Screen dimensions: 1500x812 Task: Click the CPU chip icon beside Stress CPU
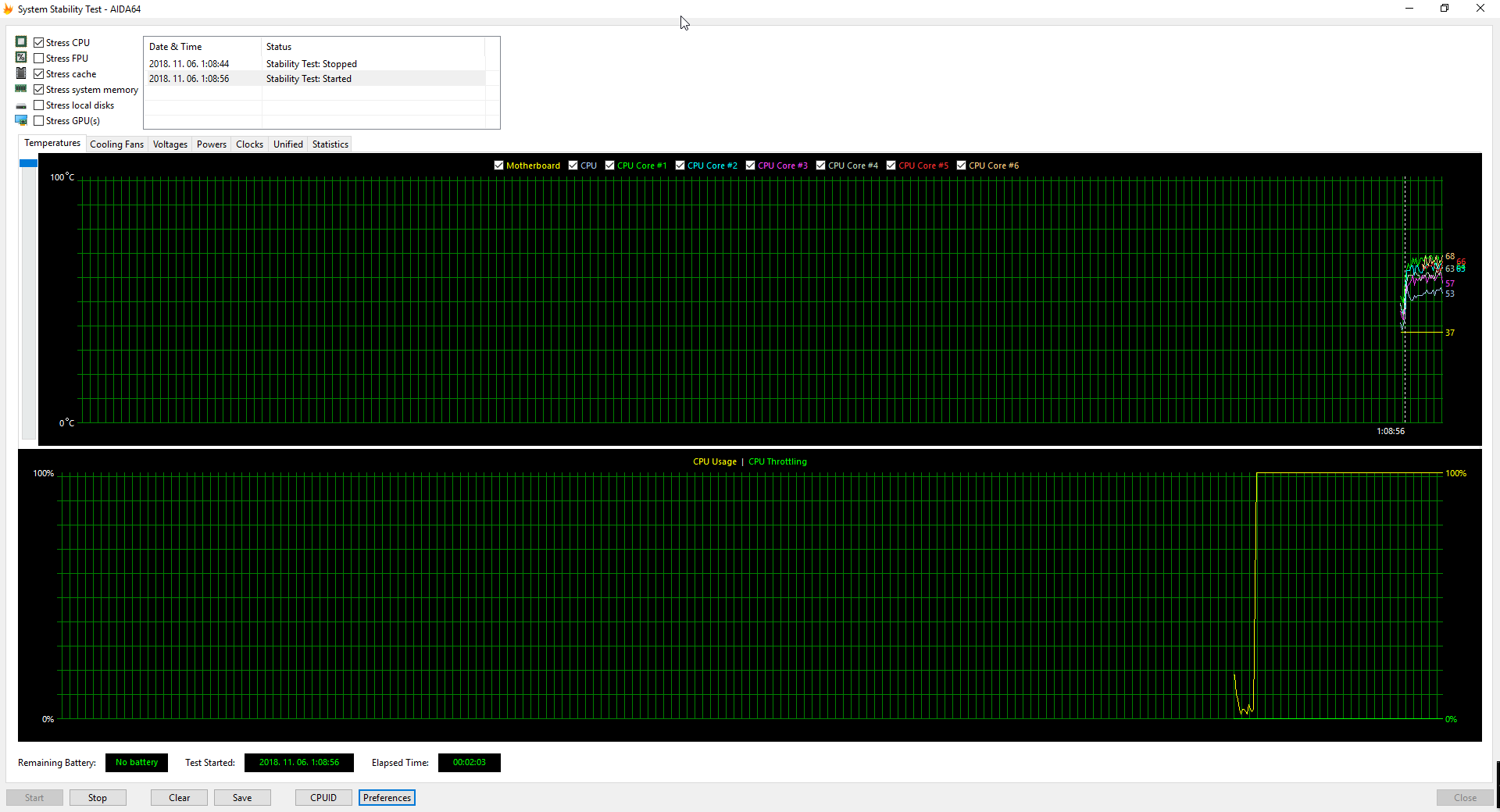21,42
